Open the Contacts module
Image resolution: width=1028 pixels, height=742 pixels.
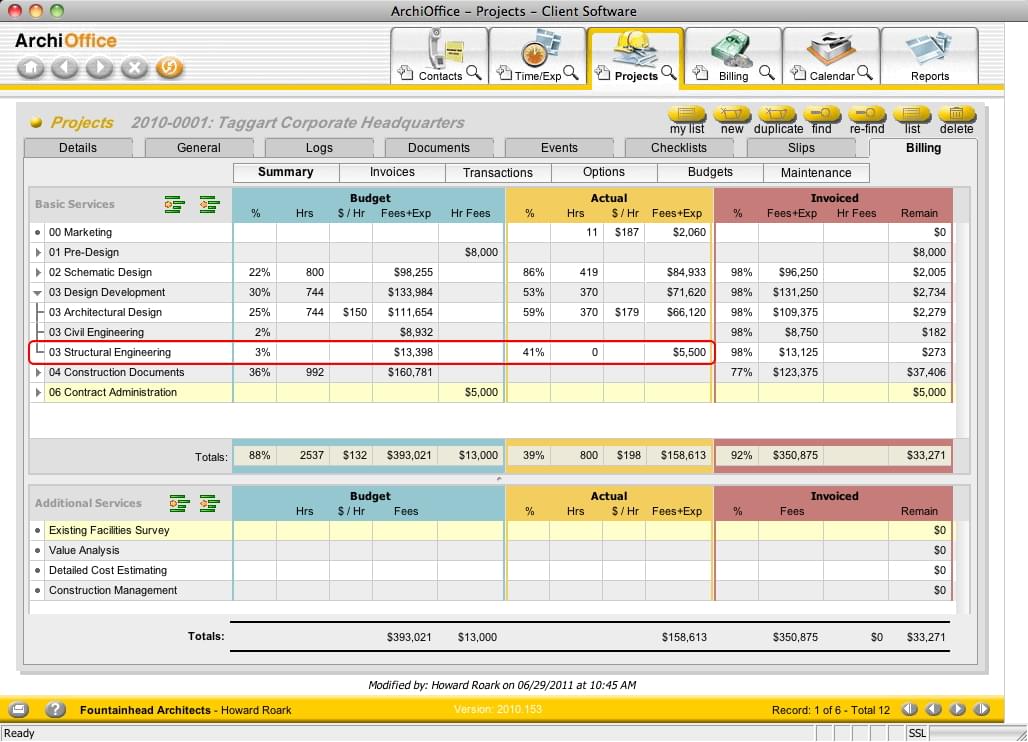441,56
